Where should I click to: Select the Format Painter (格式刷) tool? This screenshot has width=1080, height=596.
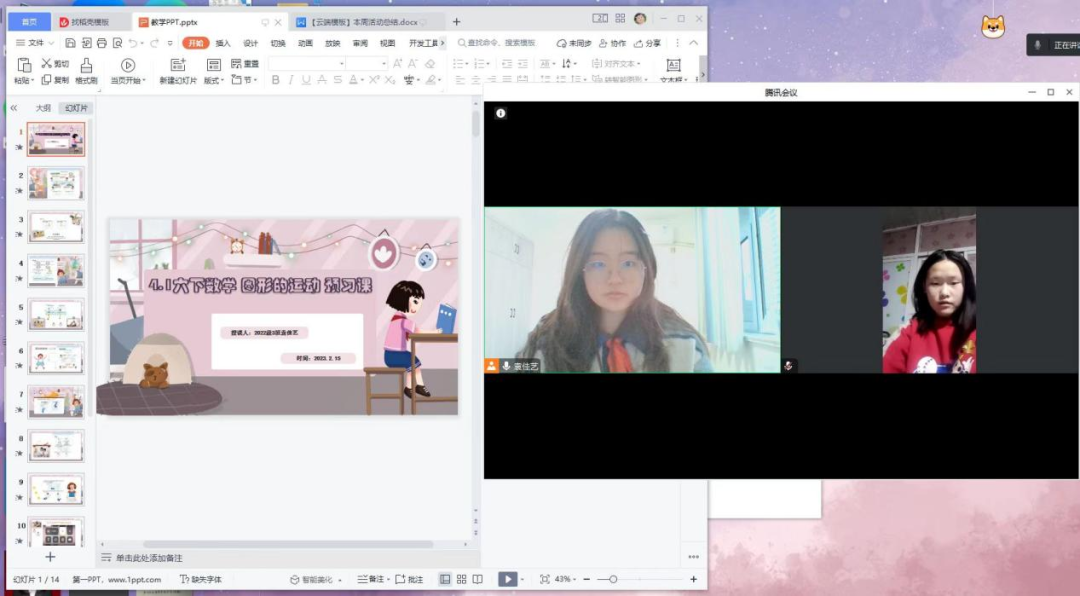(x=86, y=65)
